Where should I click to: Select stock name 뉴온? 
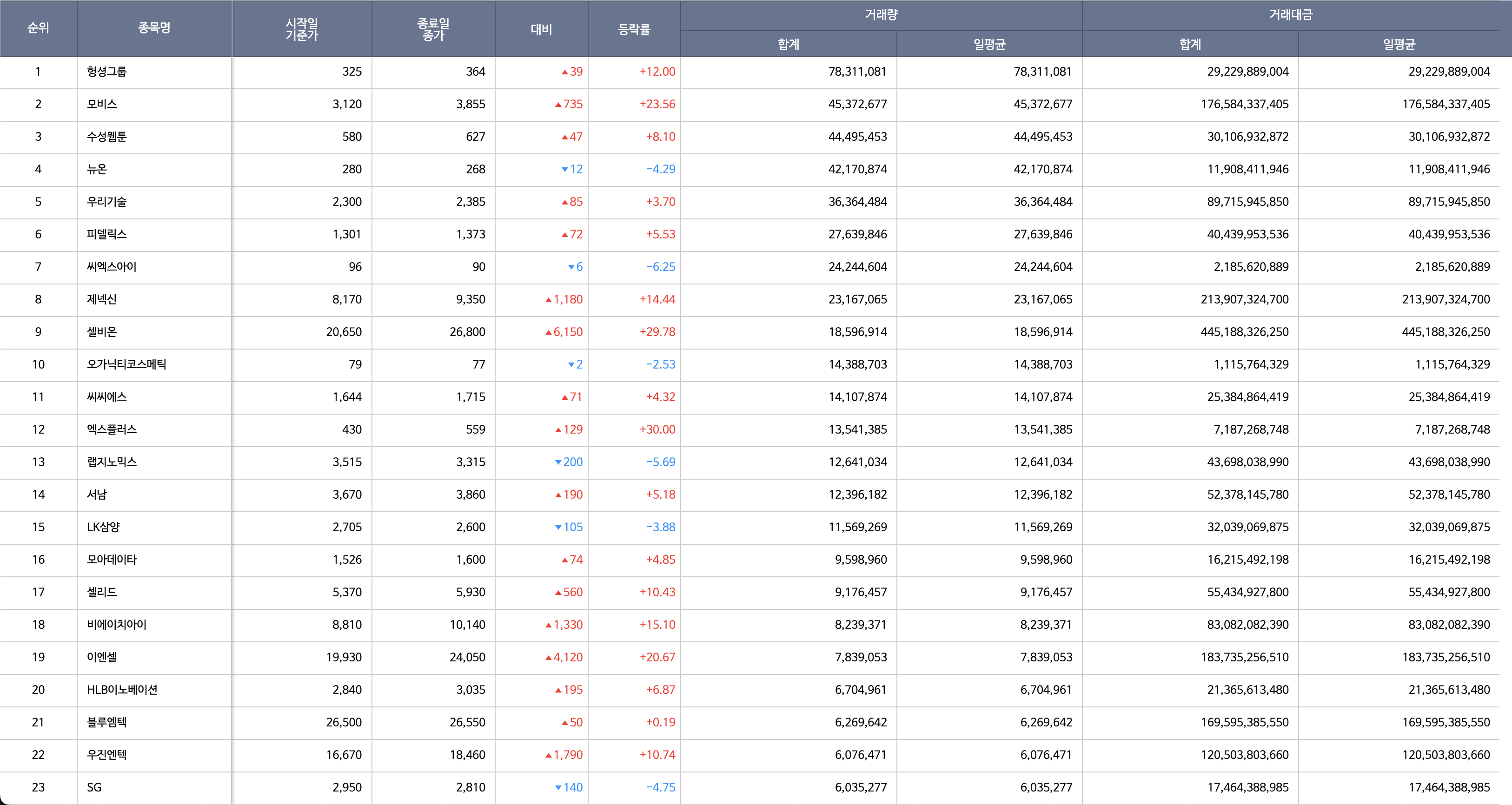tap(97, 169)
